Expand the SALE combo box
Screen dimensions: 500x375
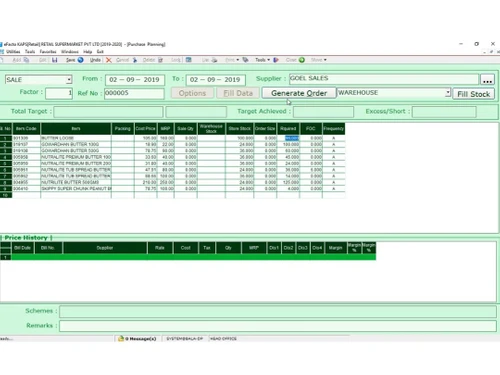pos(69,80)
